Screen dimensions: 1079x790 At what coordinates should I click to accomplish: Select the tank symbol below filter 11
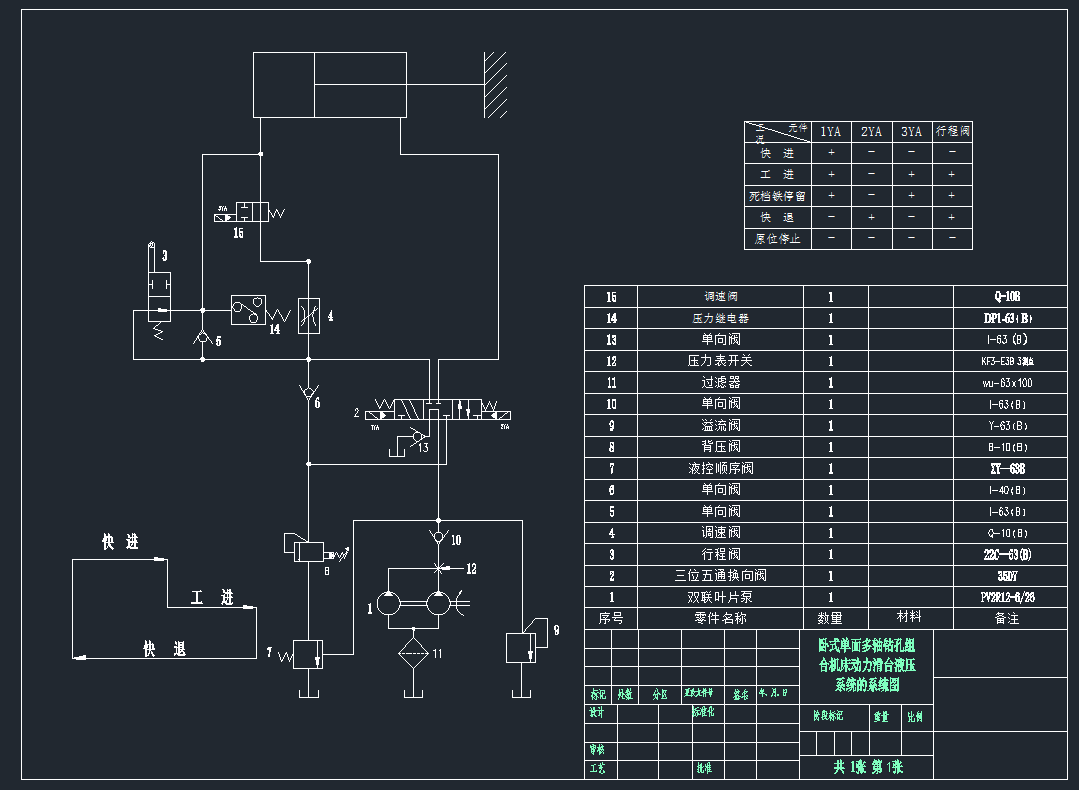click(x=413, y=692)
